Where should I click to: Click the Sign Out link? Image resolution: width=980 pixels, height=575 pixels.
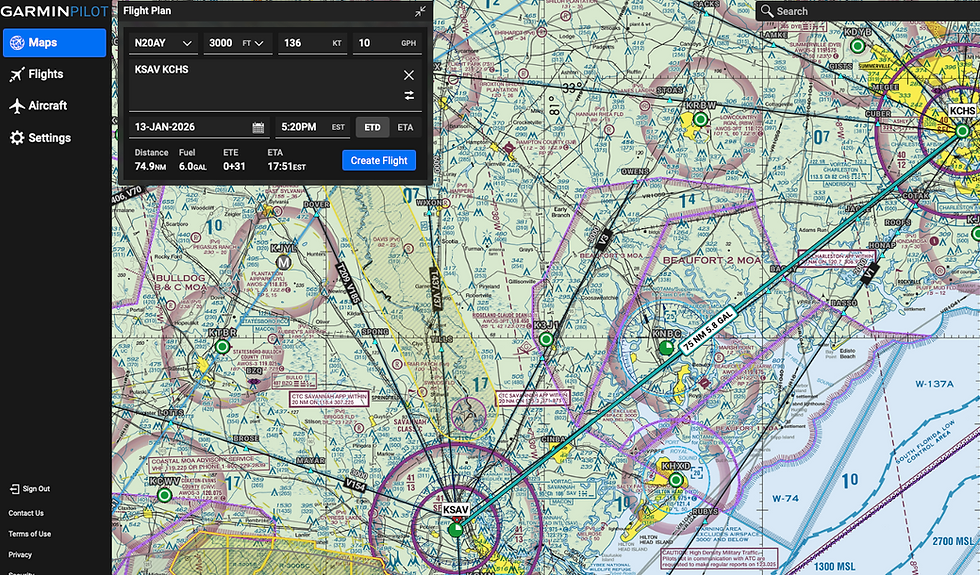tap(36, 489)
